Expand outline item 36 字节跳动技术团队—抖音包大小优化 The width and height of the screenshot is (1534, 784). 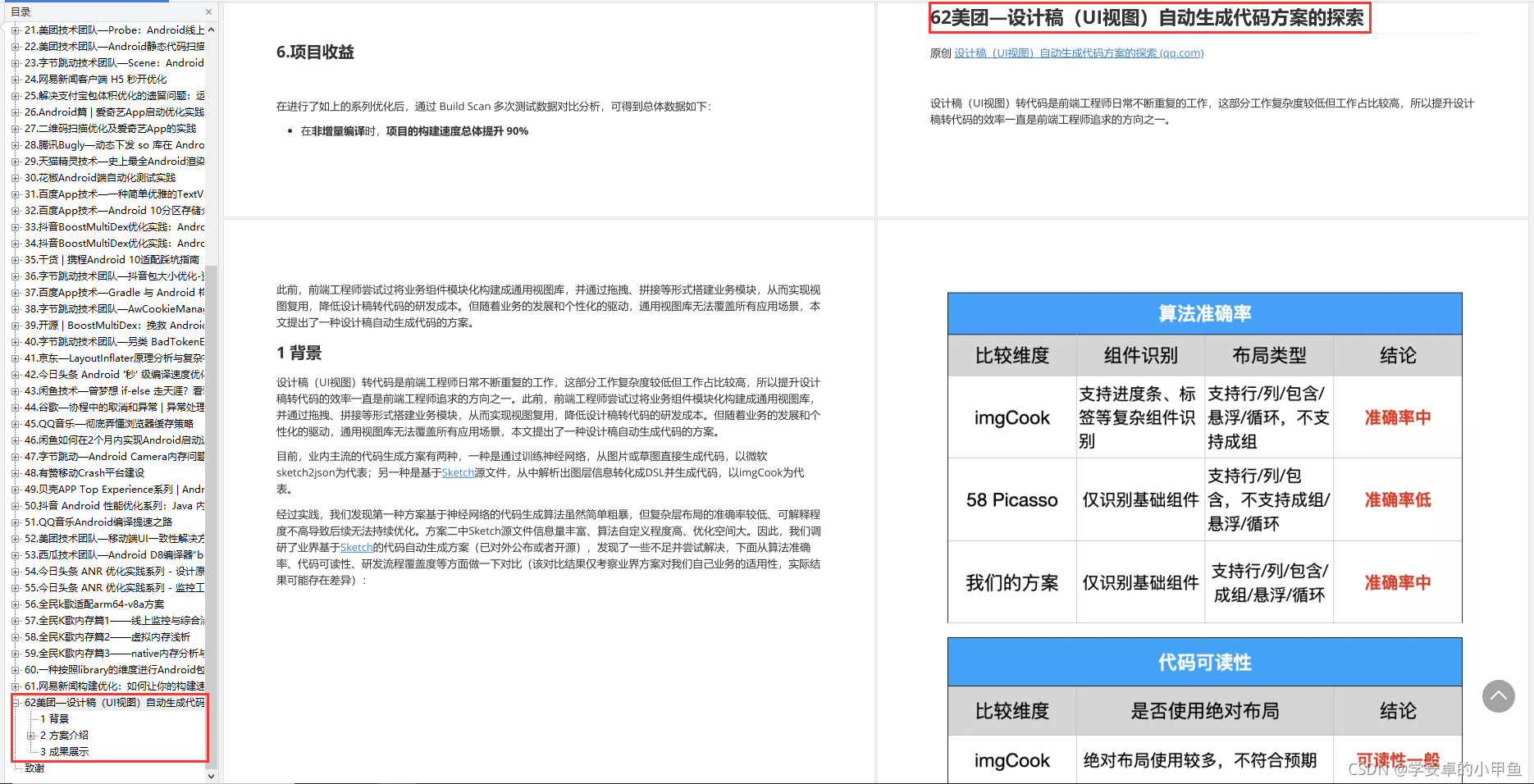pyautogui.click(x=15, y=276)
